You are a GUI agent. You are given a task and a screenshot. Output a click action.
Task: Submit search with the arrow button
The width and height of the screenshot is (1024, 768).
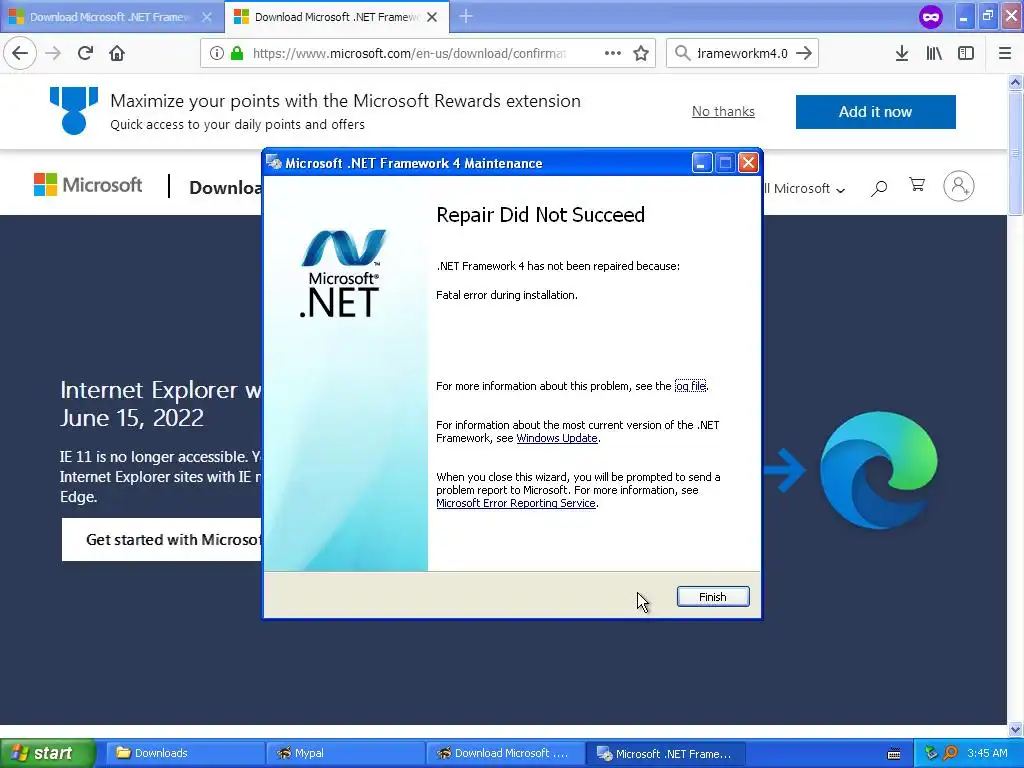point(804,53)
